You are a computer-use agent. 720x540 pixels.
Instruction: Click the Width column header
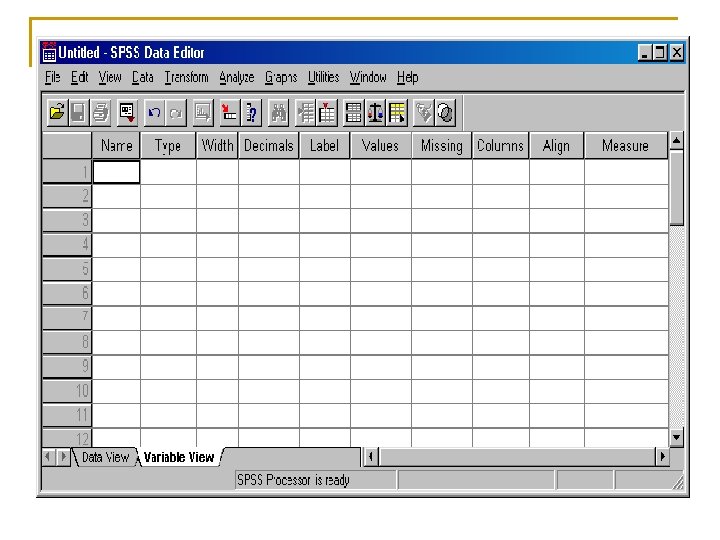tap(217, 146)
